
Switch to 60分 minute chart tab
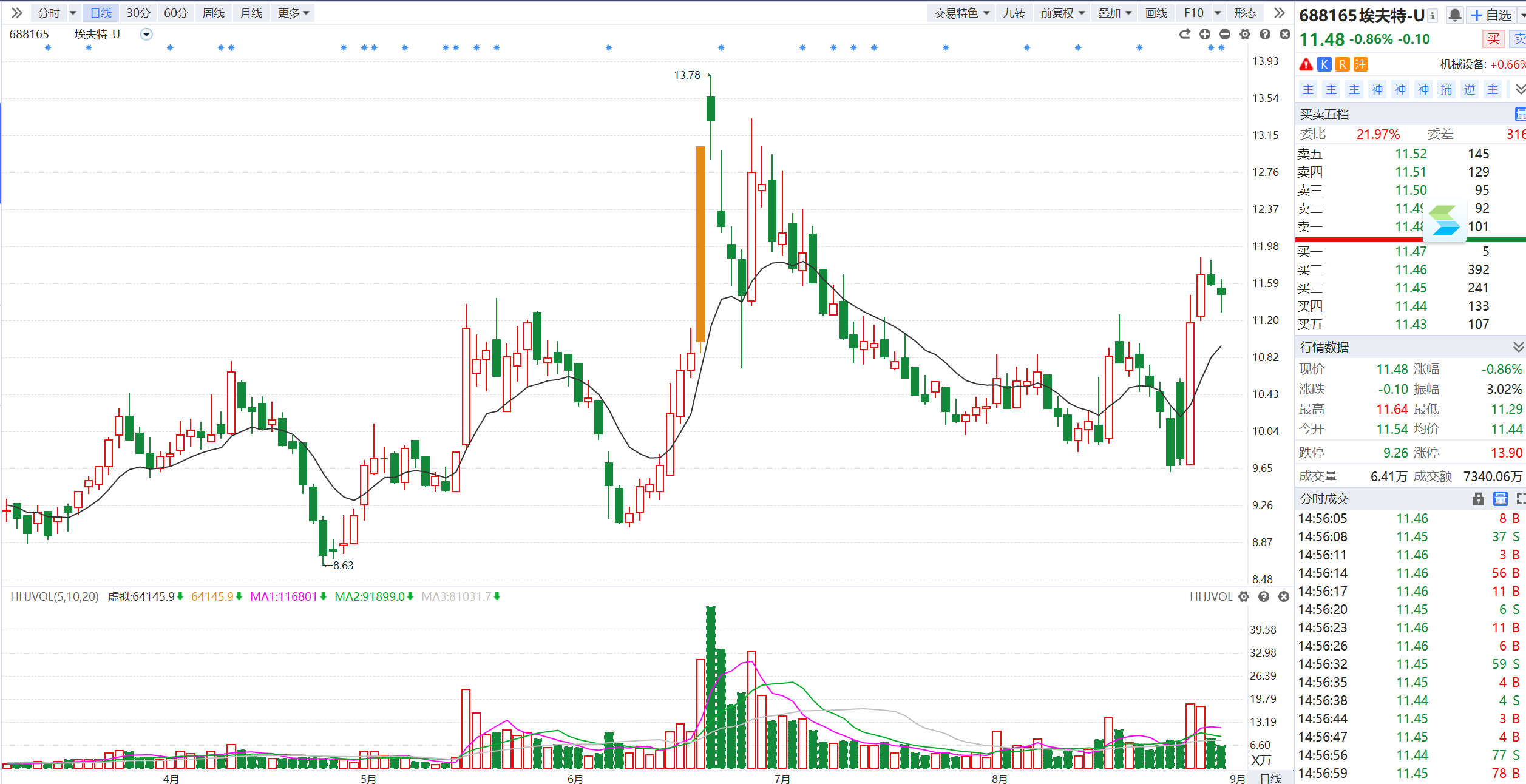coord(176,13)
